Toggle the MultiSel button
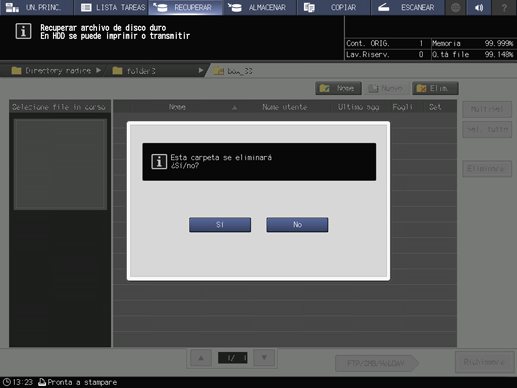Screen dimensions: 517x388 coord(487,109)
